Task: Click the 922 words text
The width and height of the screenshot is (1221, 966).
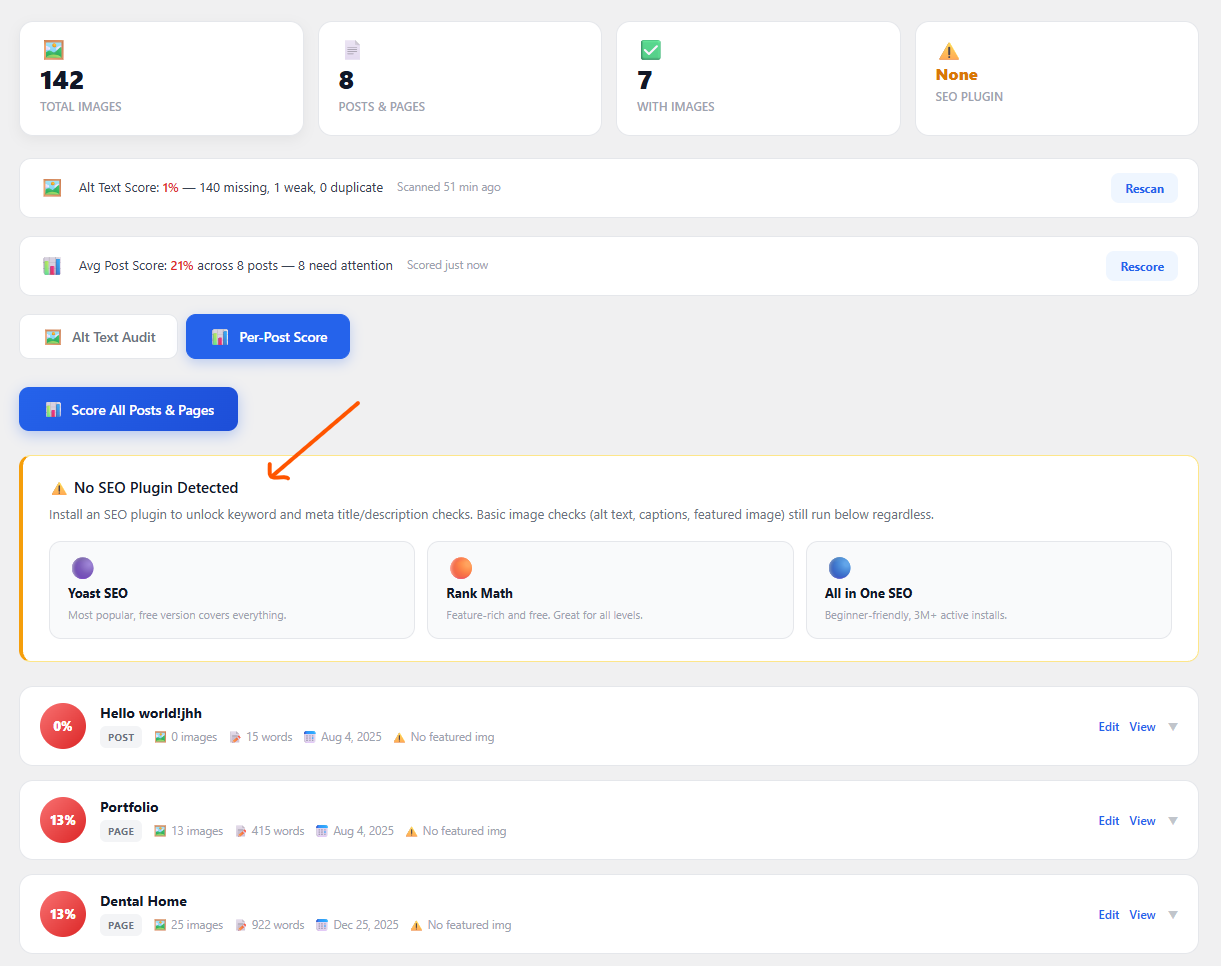Action: tap(278, 925)
